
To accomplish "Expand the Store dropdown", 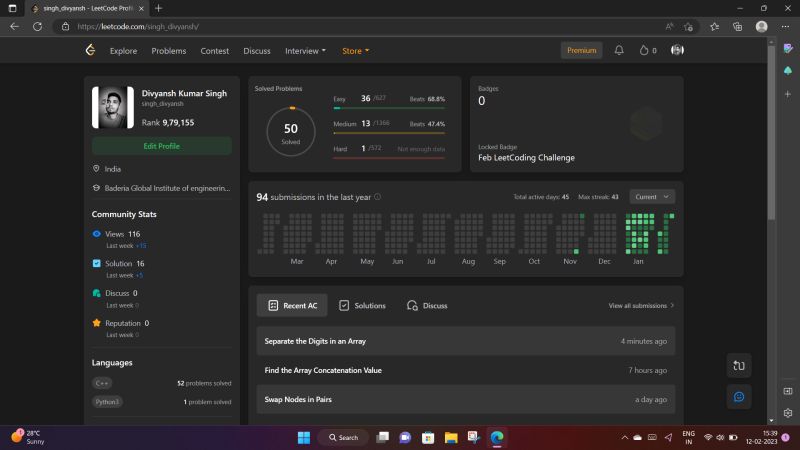I will 356,51.
